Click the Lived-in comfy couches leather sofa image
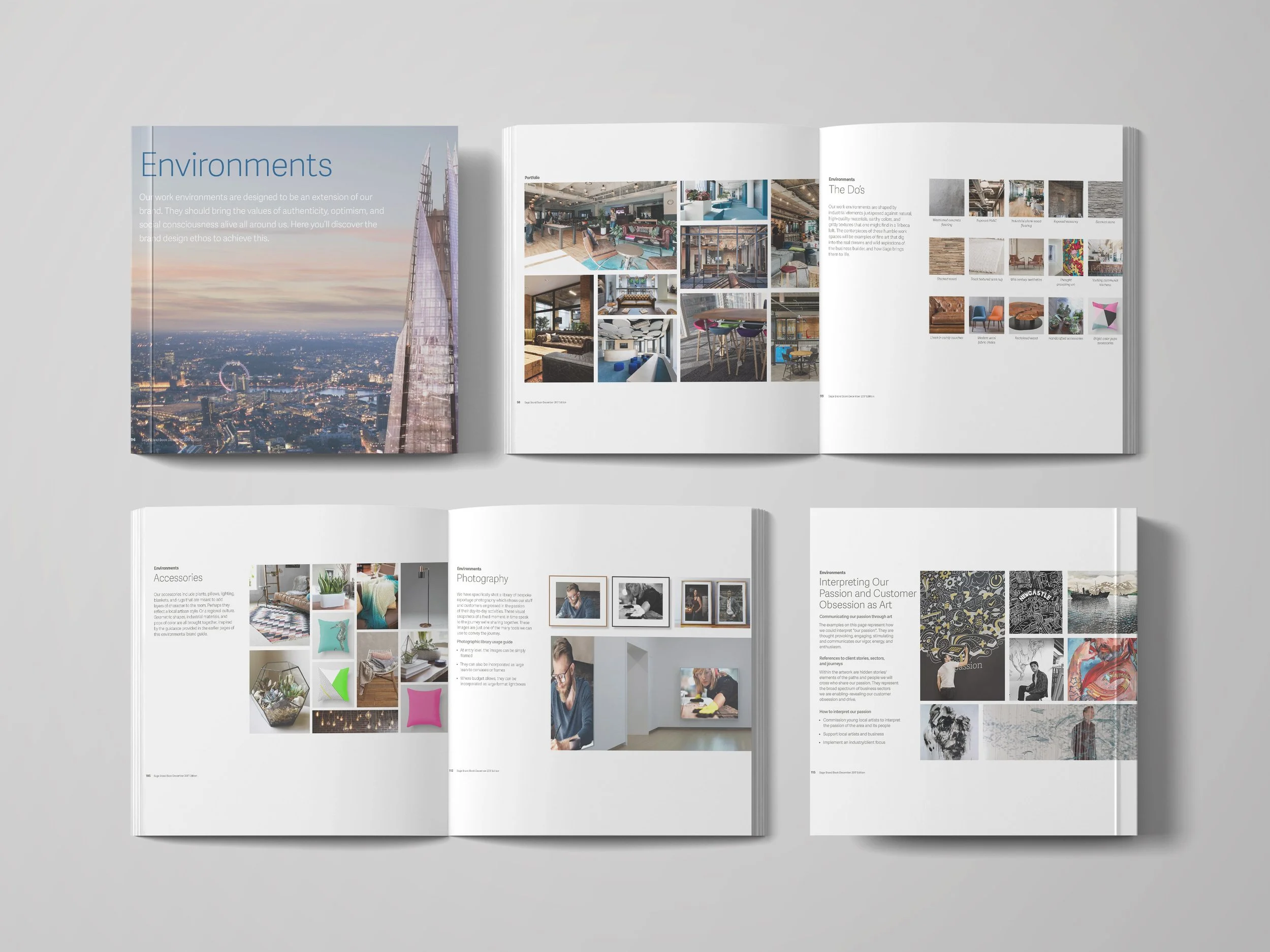This screenshot has height=952, width=1270. pos(946,314)
